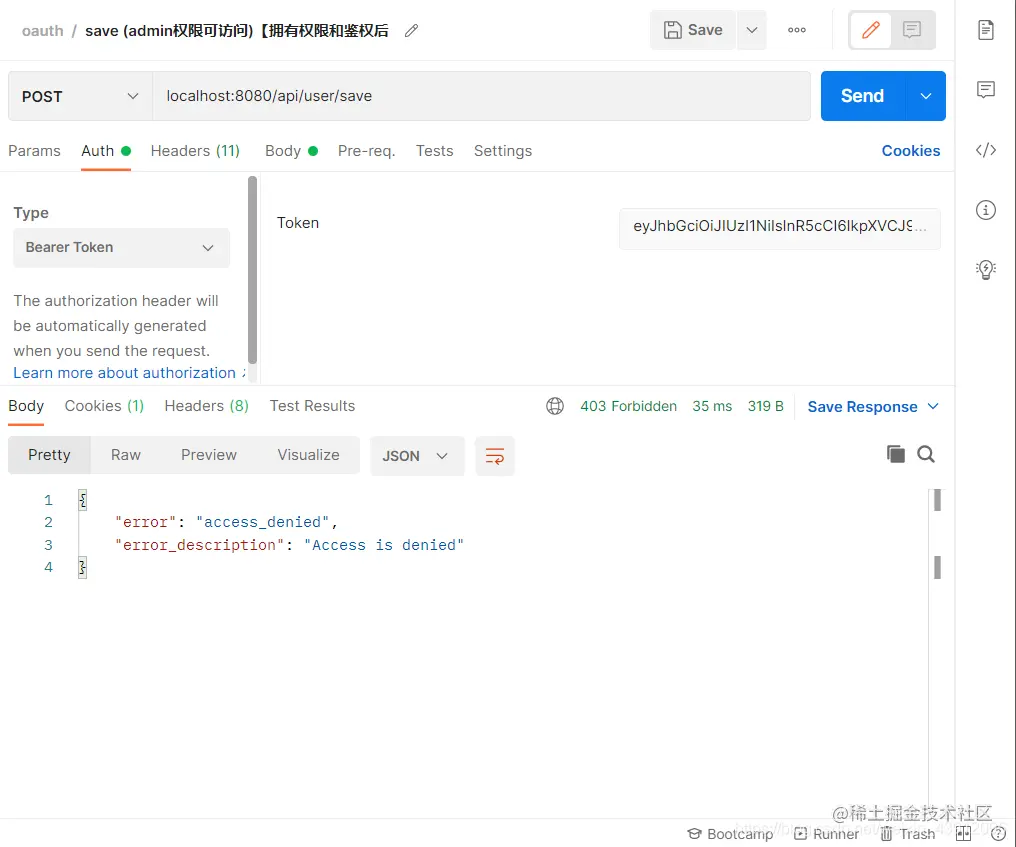Expand the Save options arrow
Image resolution: width=1016 pixels, height=847 pixels.
pyautogui.click(x=752, y=30)
